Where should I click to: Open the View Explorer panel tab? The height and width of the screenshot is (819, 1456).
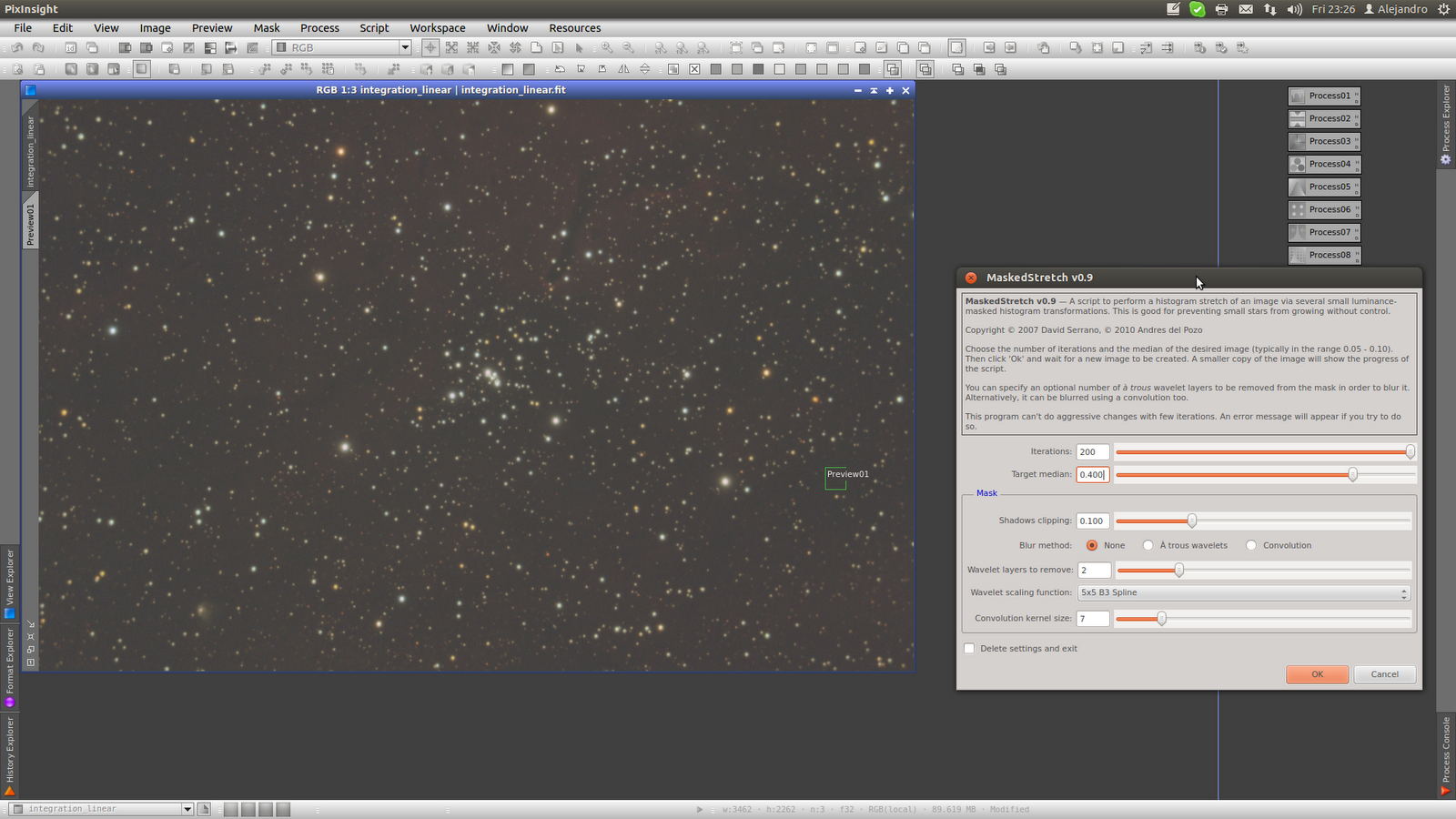click(x=10, y=582)
